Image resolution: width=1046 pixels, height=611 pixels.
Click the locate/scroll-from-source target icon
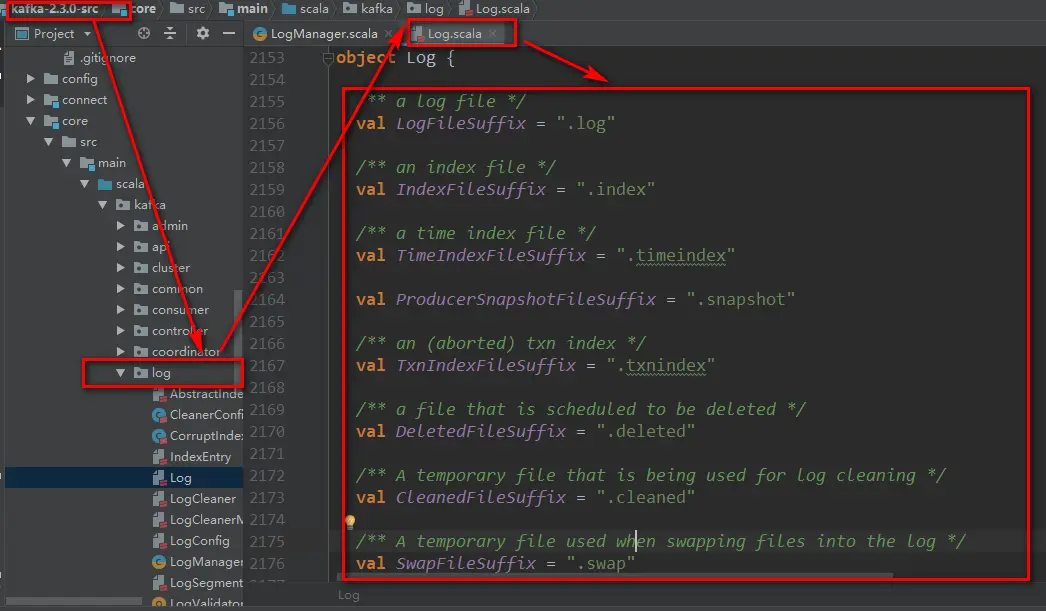pyautogui.click(x=144, y=33)
